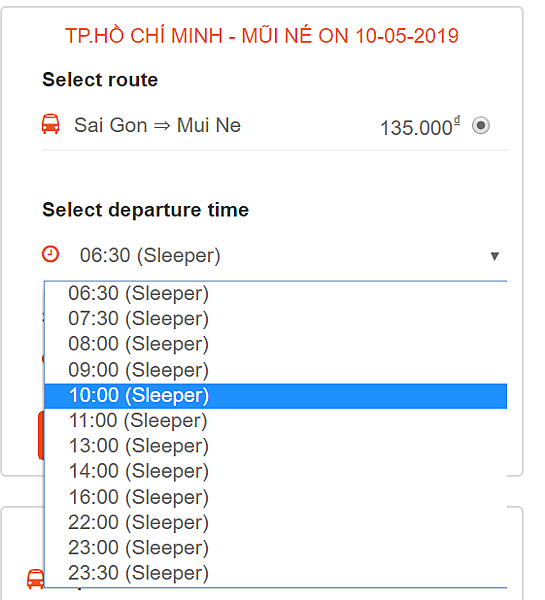Choose the 11:00 (Sleeper) option
This screenshot has width=545, height=600.
pos(276,421)
